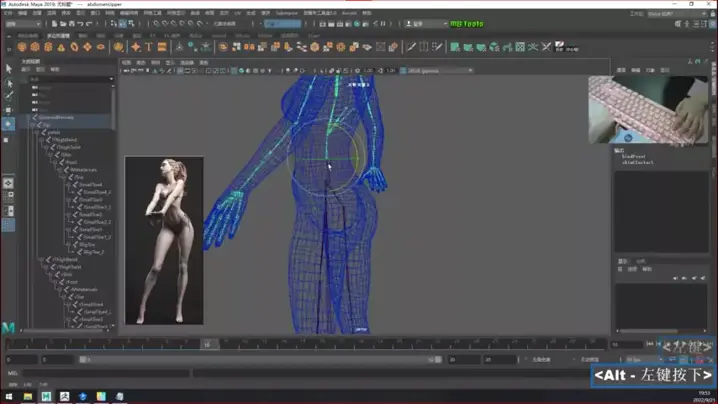Select the SmallToe4 joint in outliner
718x404 pixels.
90,184
